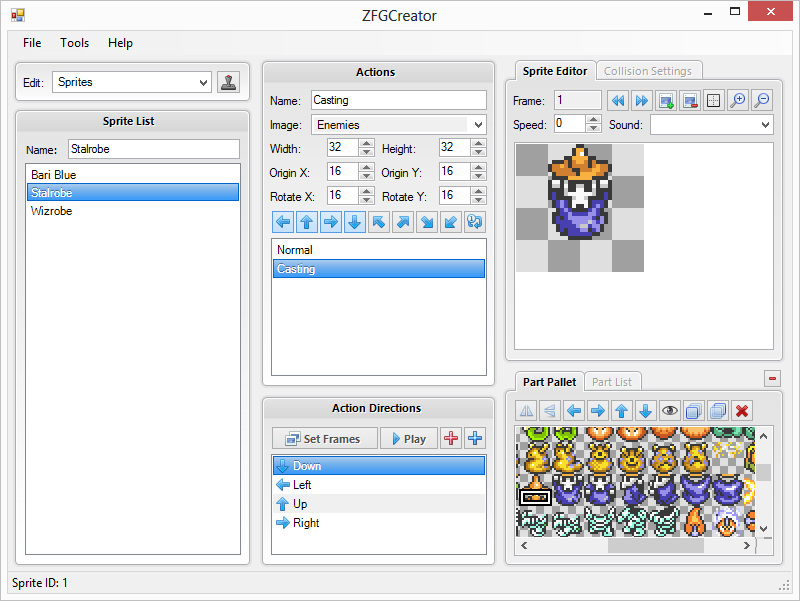800x601 pixels.
Task: Move part up in Part Pallet toolbar
Action: point(622,410)
